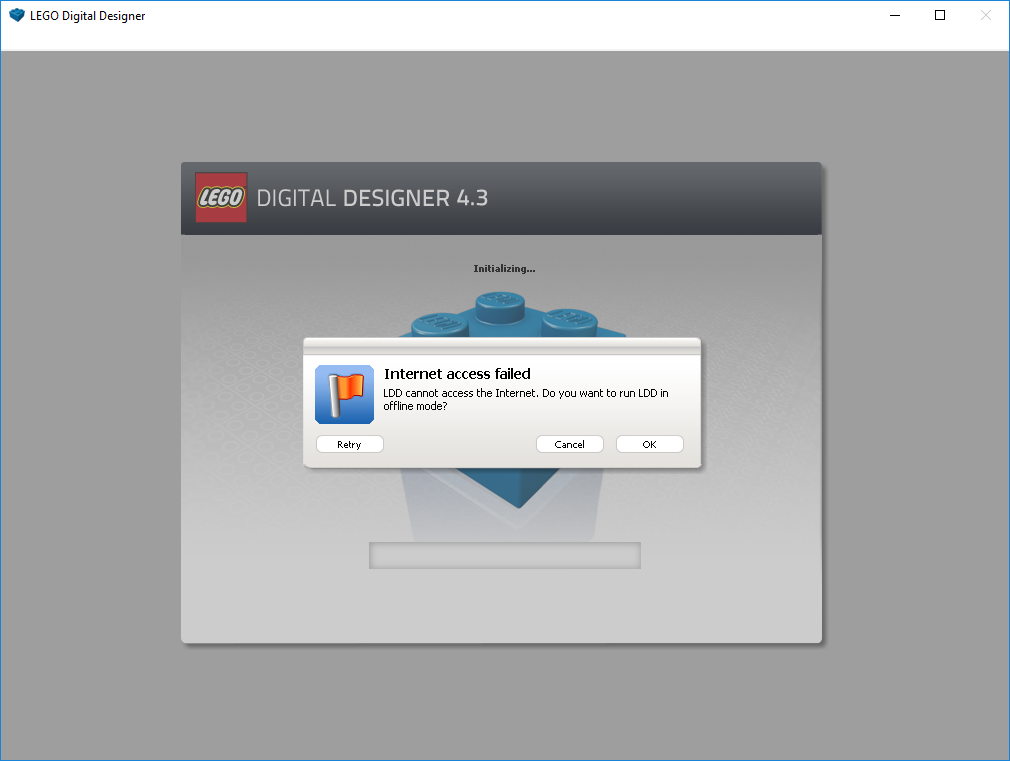
Task: Click the grayed-out window close button
Action: (x=985, y=16)
